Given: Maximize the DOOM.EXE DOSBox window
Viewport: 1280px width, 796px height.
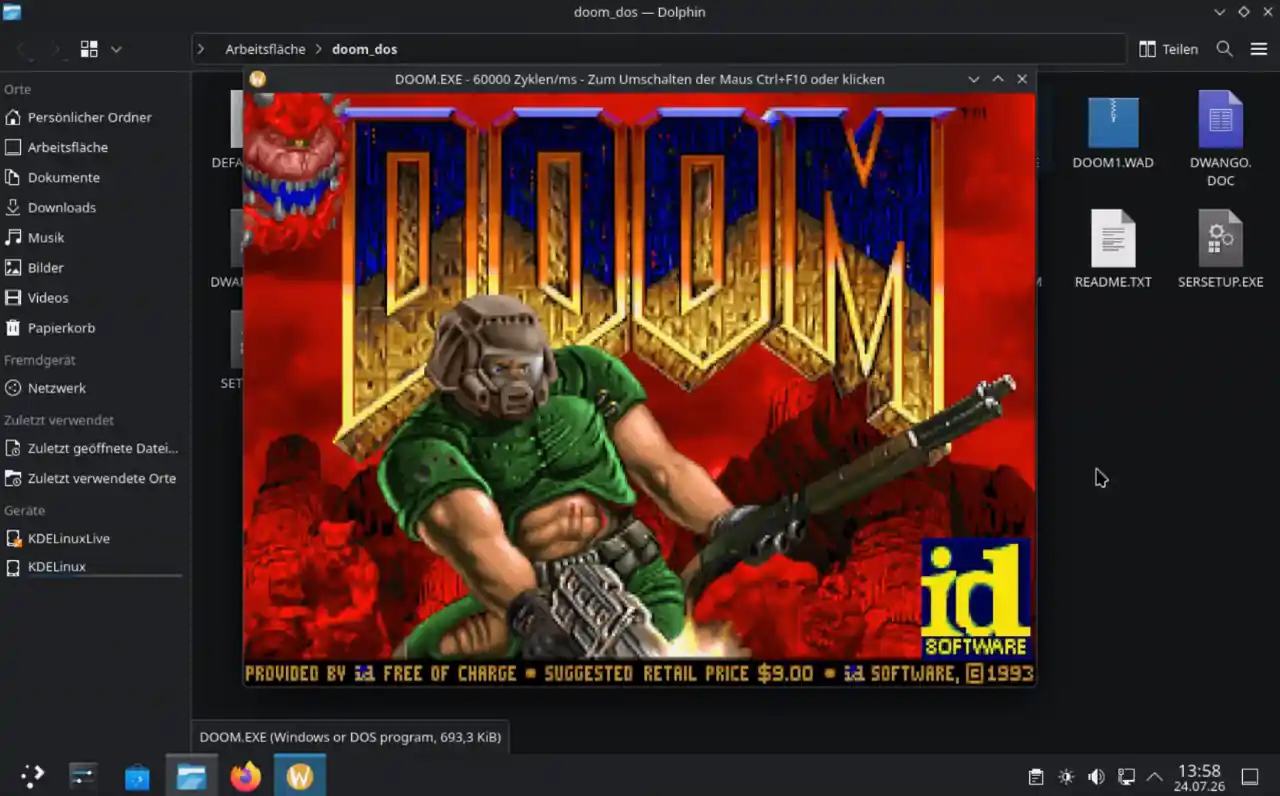Looking at the screenshot, I should [x=997, y=79].
